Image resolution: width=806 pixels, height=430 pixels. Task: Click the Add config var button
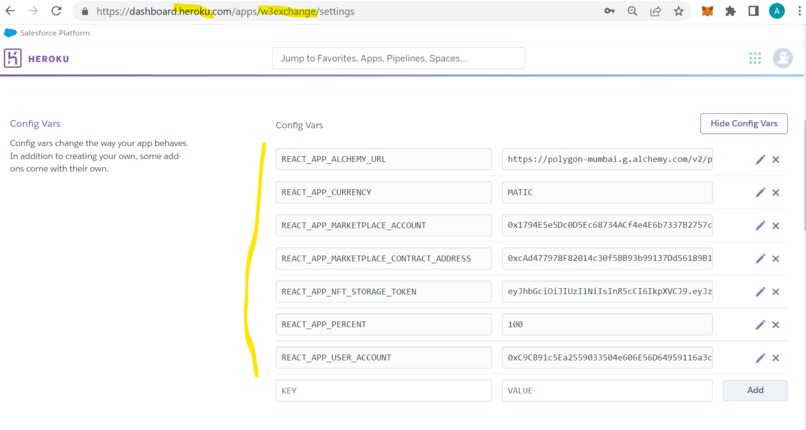[755, 390]
